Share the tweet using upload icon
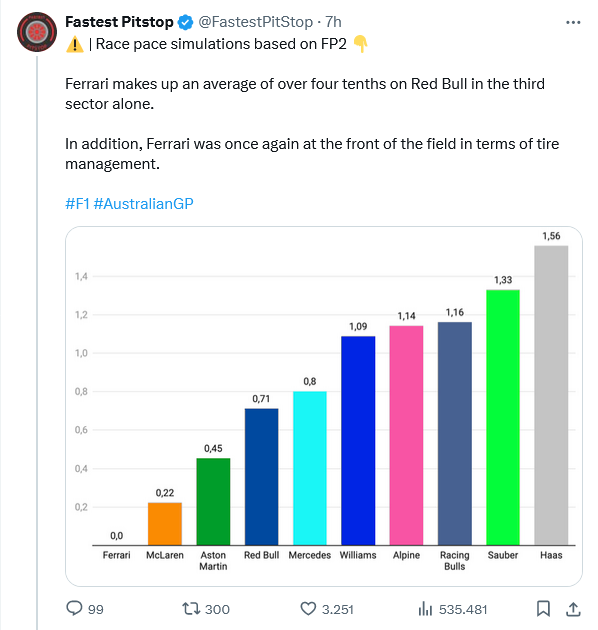This screenshot has width=598, height=630. click(573, 609)
